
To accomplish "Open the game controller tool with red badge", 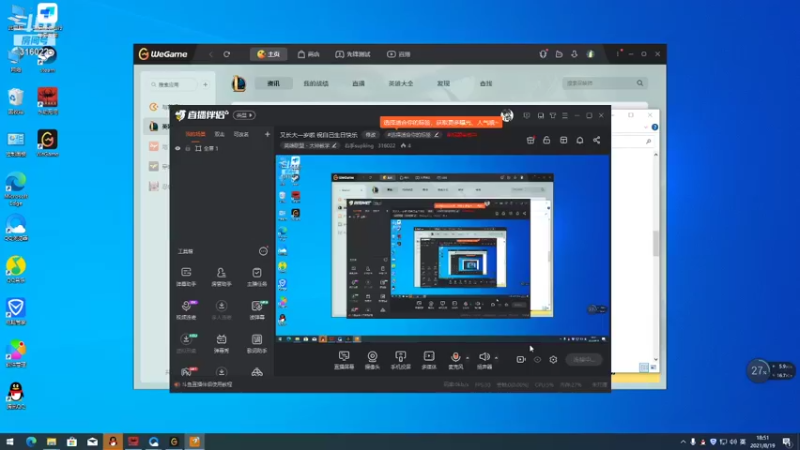I will [187, 372].
